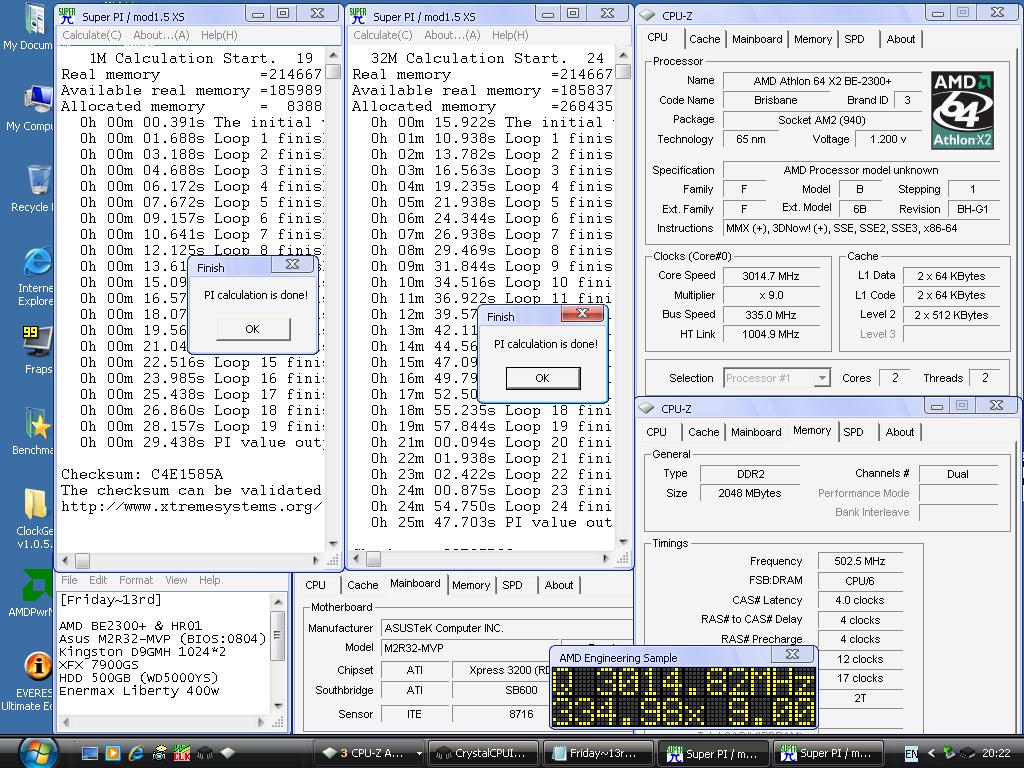
Task: Open the Fraps desktop icon
Action: pos(36,343)
